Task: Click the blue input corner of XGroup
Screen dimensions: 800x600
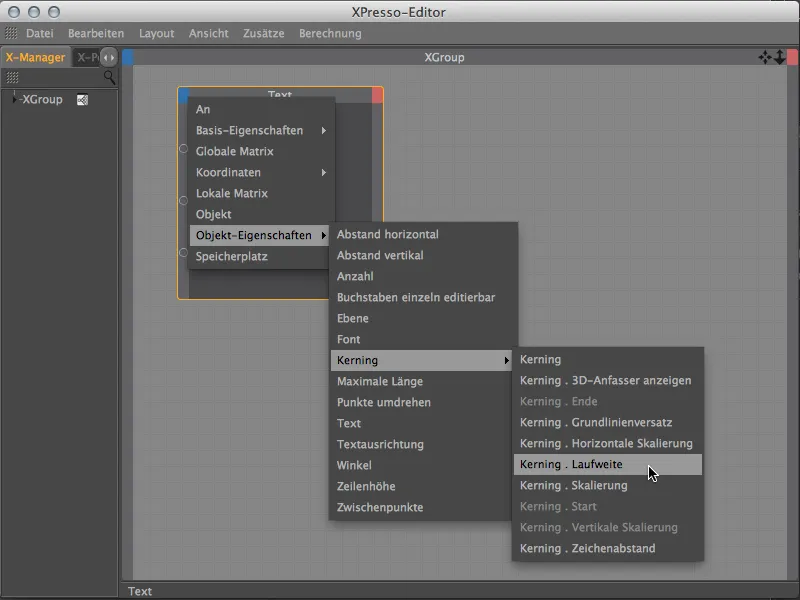Action: click(x=128, y=57)
